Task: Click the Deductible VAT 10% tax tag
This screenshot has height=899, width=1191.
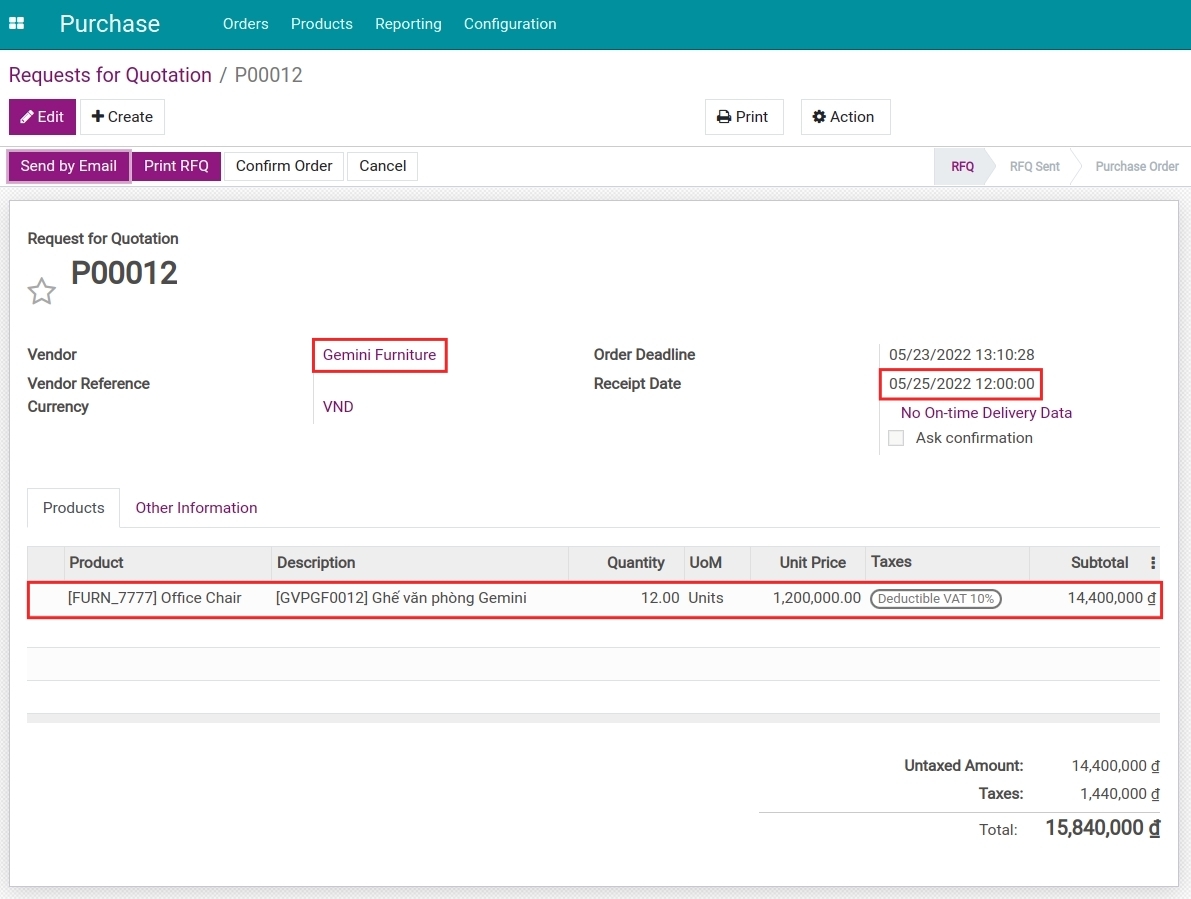Action: click(935, 599)
